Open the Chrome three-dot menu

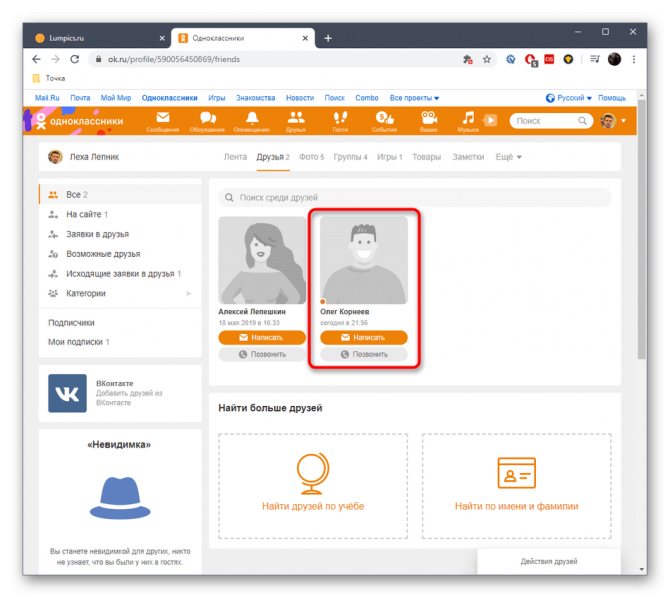click(x=634, y=59)
